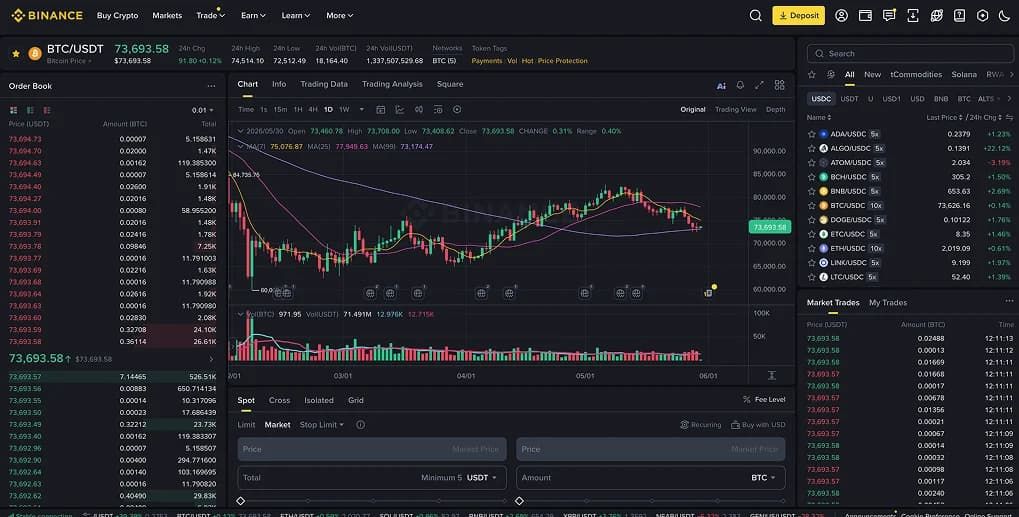Expand the chart to fullscreen
This screenshot has width=1019, height=517.
point(759,85)
